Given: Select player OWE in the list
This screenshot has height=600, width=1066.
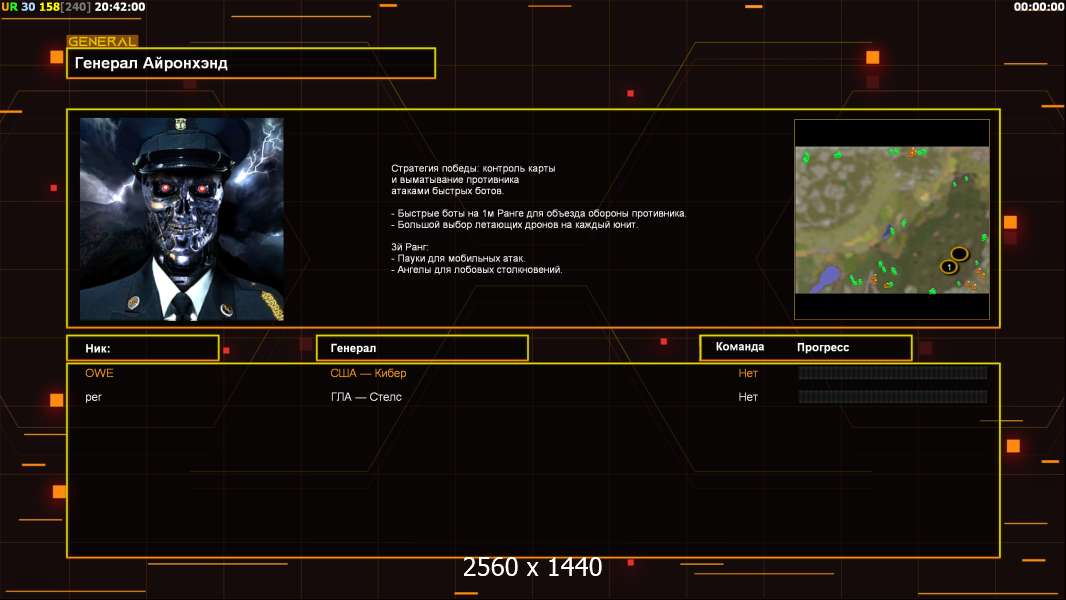Looking at the screenshot, I should (x=99, y=373).
